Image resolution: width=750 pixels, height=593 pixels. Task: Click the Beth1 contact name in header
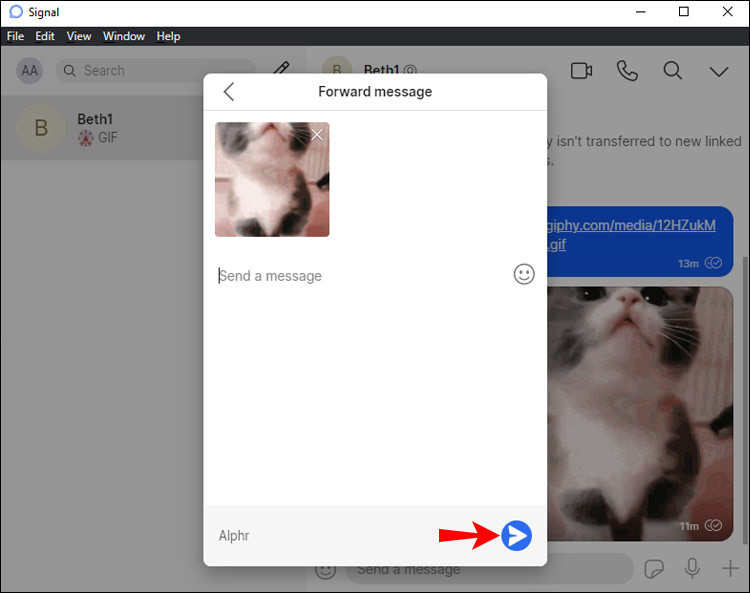click(x=381, y=70)
